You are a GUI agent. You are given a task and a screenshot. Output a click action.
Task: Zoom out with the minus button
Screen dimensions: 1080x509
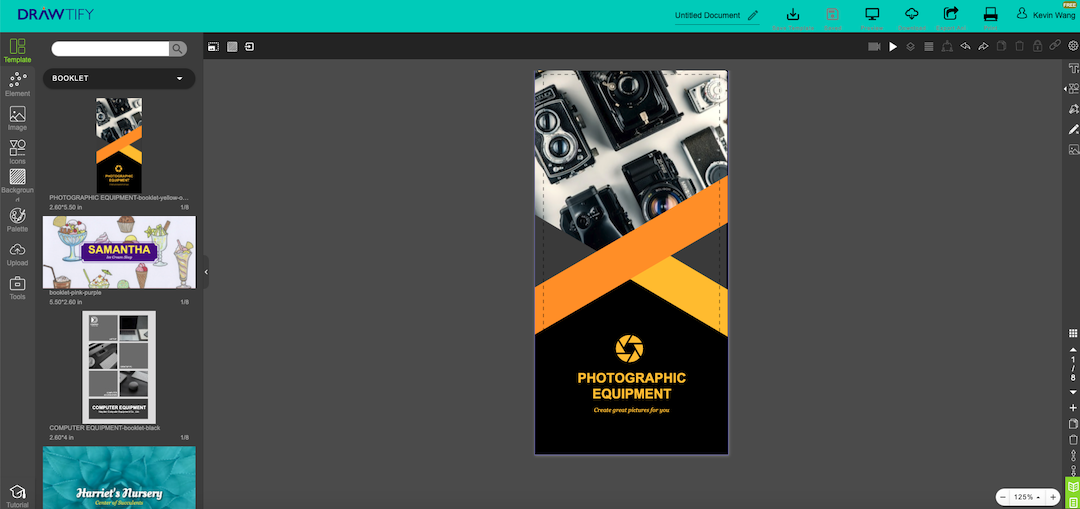1003,497
